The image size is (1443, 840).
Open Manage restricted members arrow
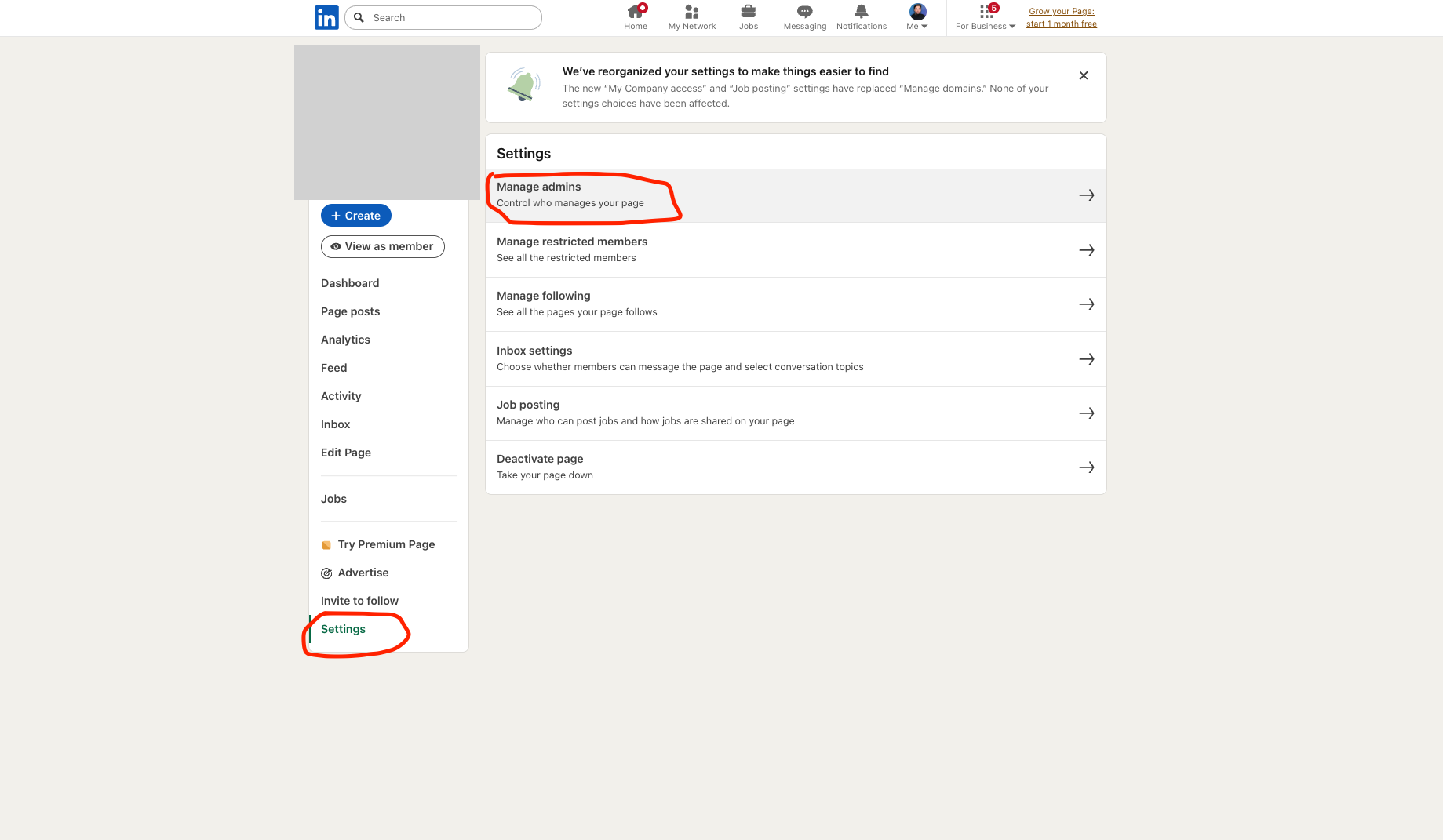pyautogui.click(x=1087, y=250)
